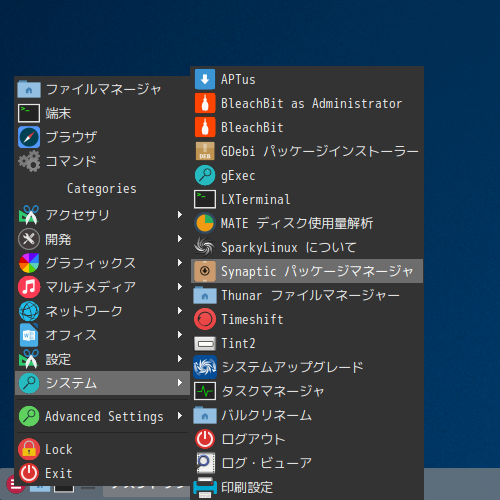500x500 pixels.
Task: Expand the グラフィックス submenu arrow
Action: 180,263
